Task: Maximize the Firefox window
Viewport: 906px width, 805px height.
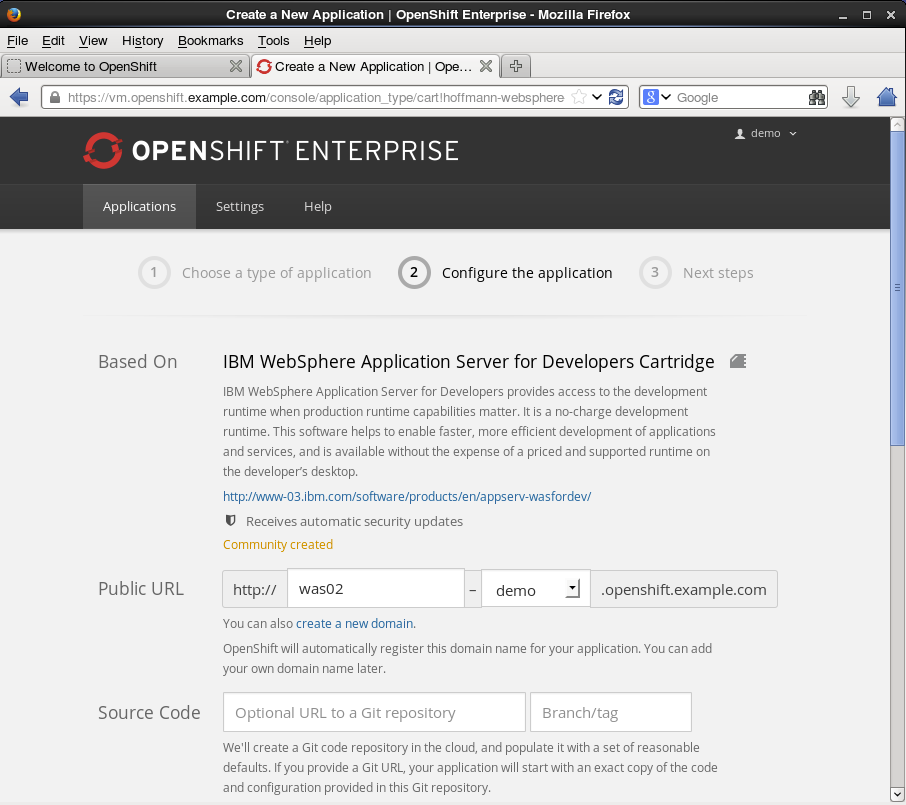Action: tap(867, 15)
